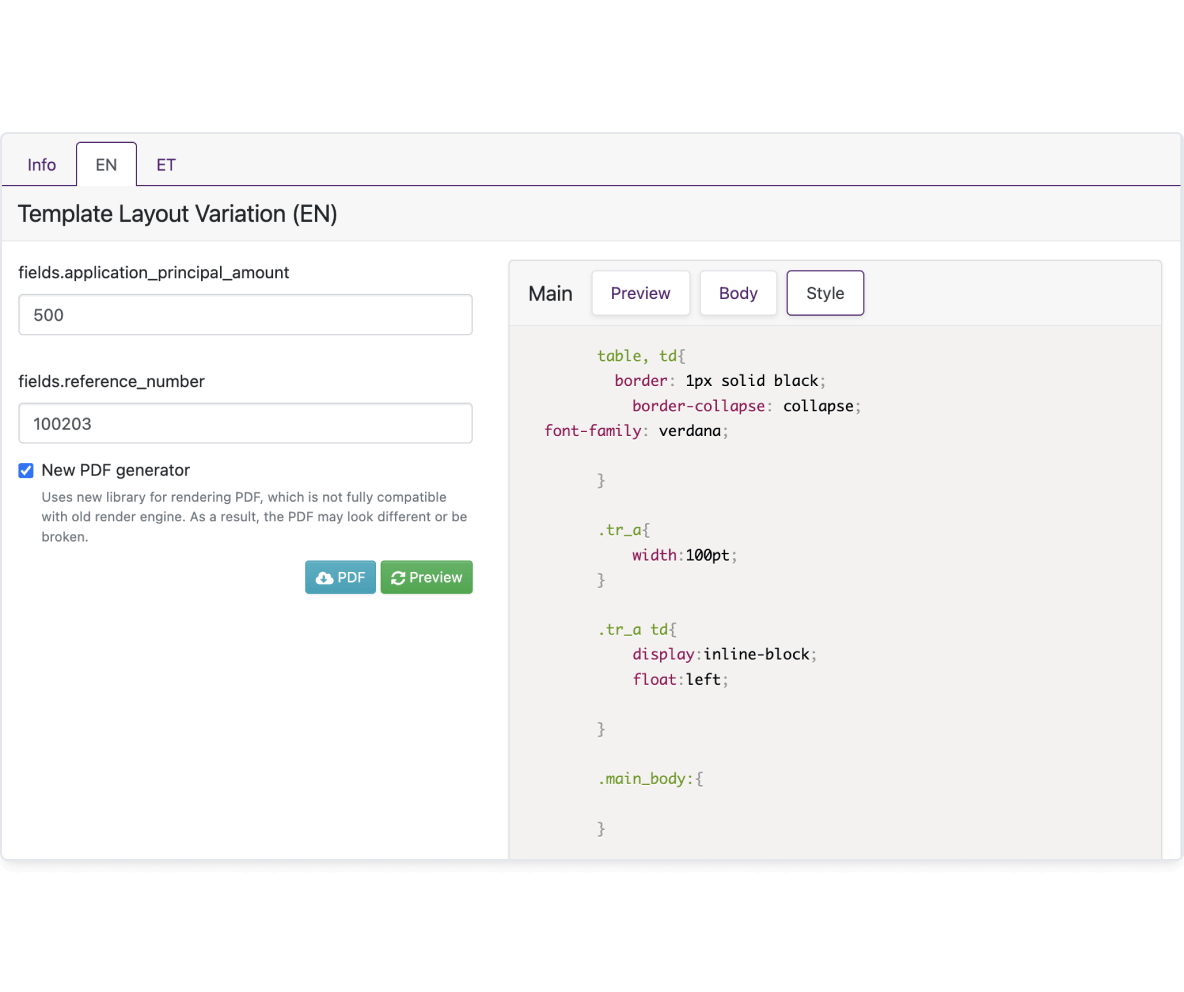
Task: Click the display:inline-block code line
Action: 725,655
